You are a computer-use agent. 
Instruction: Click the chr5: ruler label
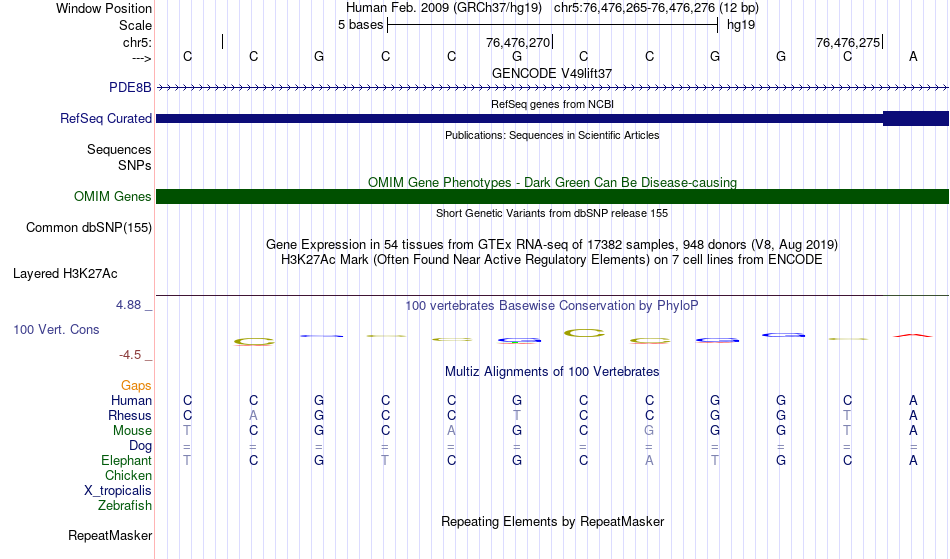tap(138, 42)
